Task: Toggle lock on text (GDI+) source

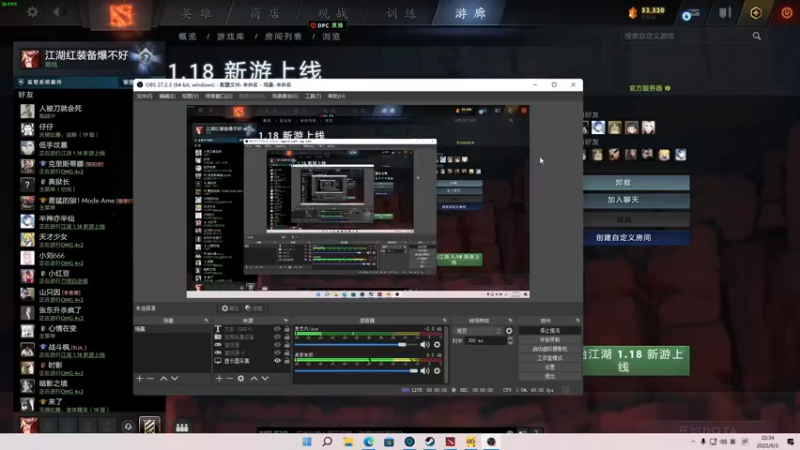Action: pos(287,329)
